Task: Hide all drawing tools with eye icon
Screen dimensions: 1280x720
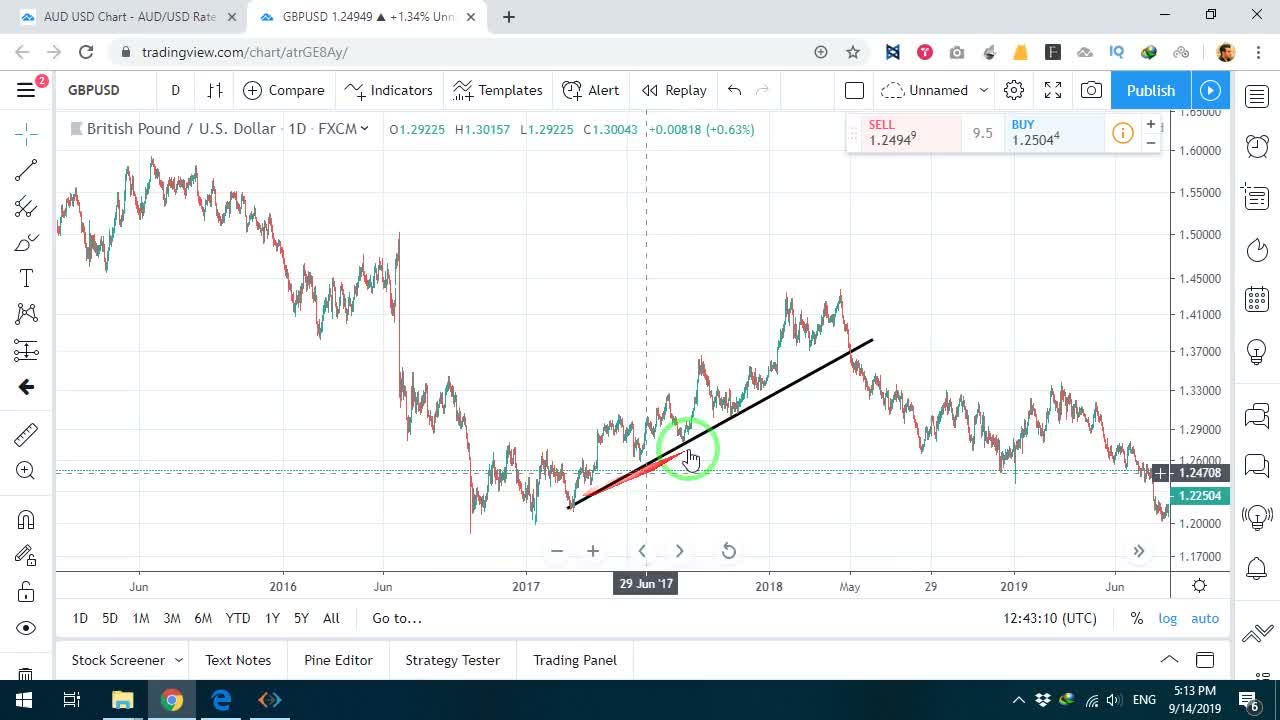Action: tap(26, 628)
